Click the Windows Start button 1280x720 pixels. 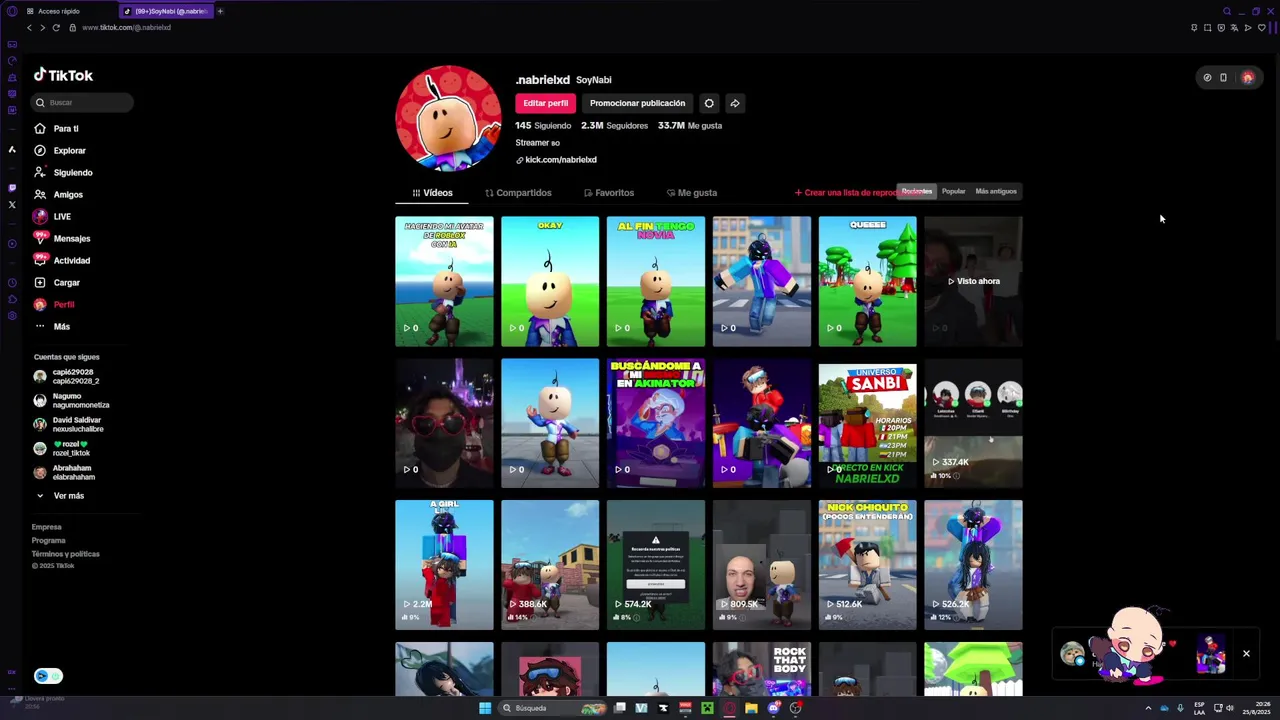point(485,708)
